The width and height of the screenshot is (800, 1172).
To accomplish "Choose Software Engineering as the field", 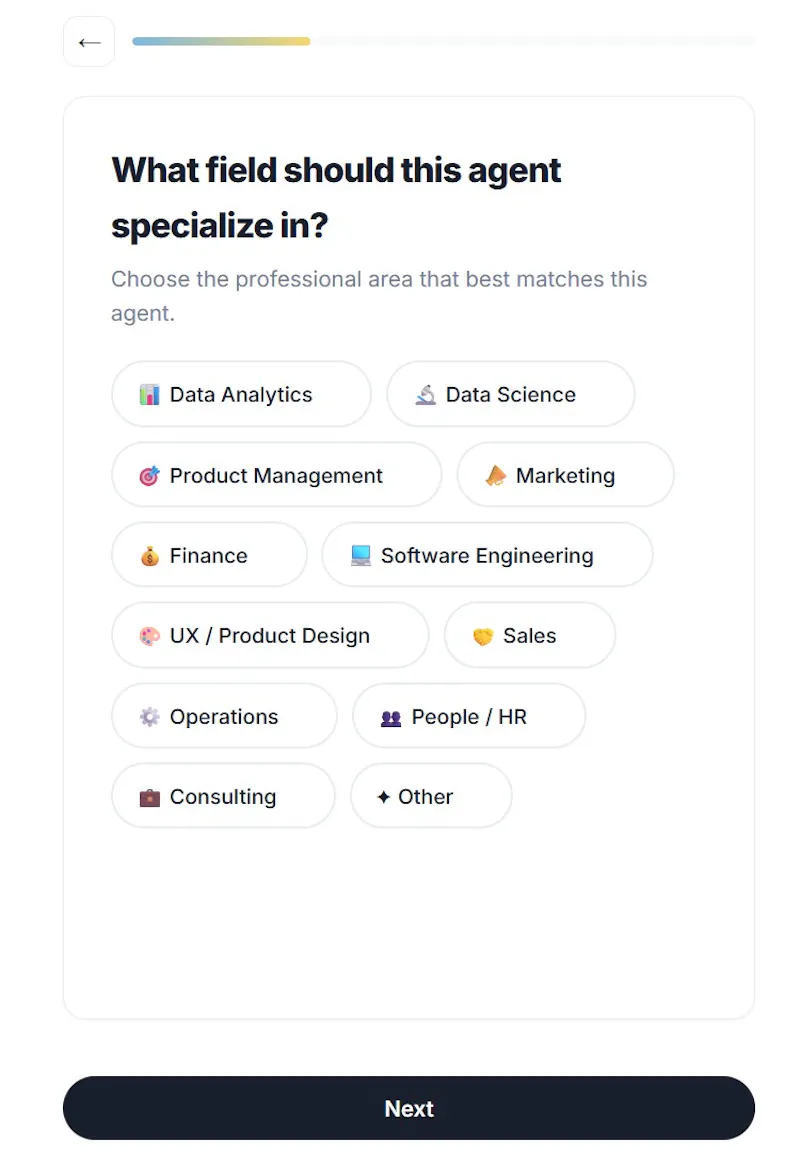I will pos(487,555).
